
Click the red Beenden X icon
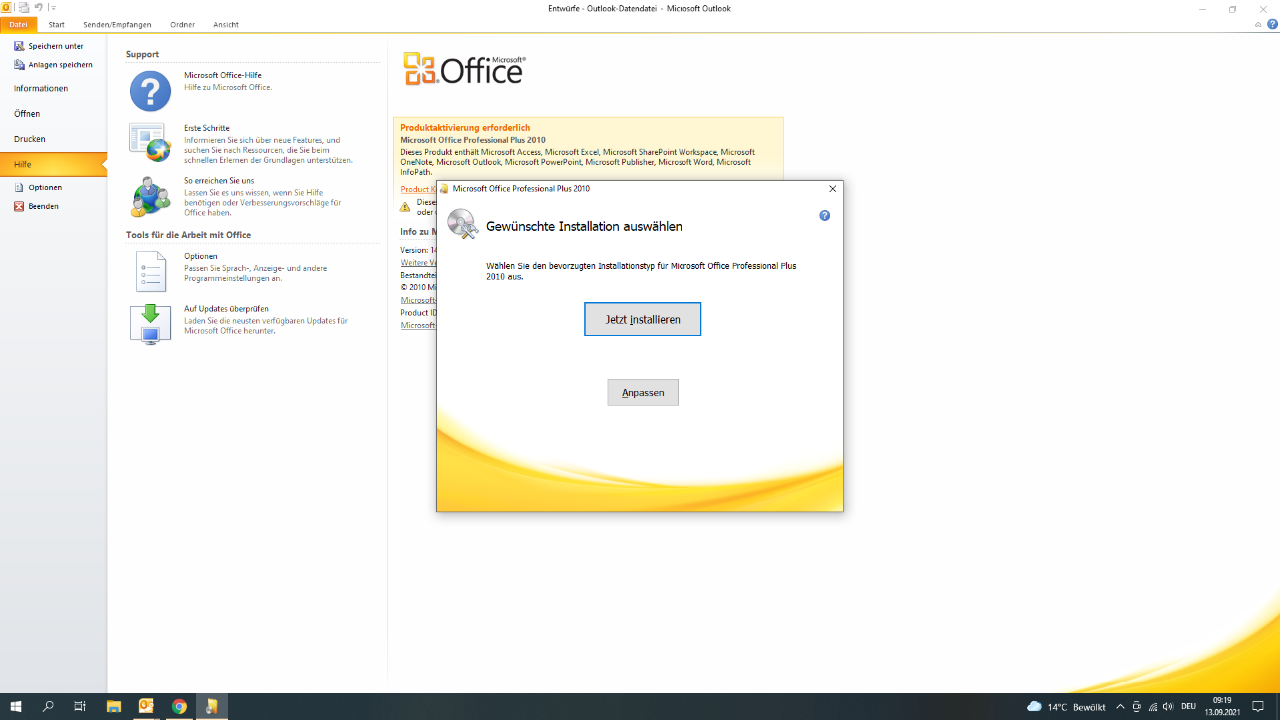click(x=19, y=206)
